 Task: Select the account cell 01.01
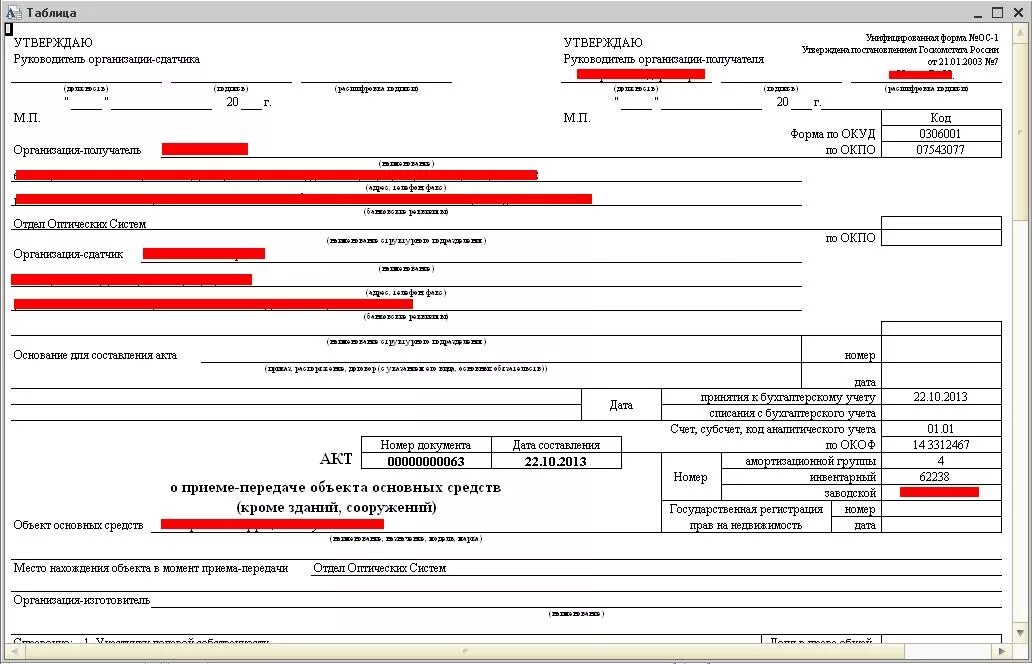coord(941,429)
